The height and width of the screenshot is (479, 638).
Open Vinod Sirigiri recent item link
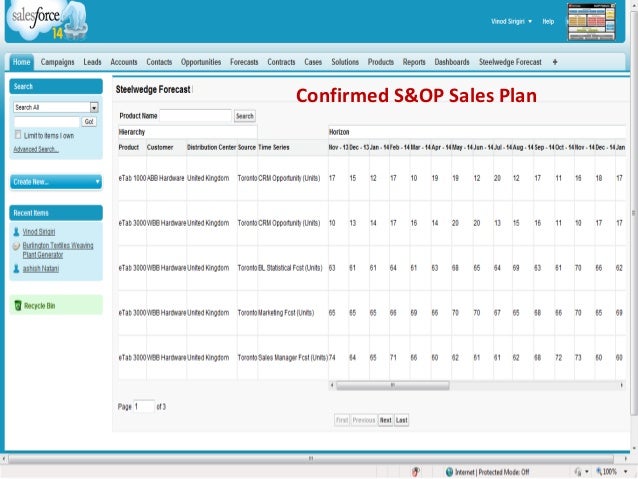tap(39, 232)
